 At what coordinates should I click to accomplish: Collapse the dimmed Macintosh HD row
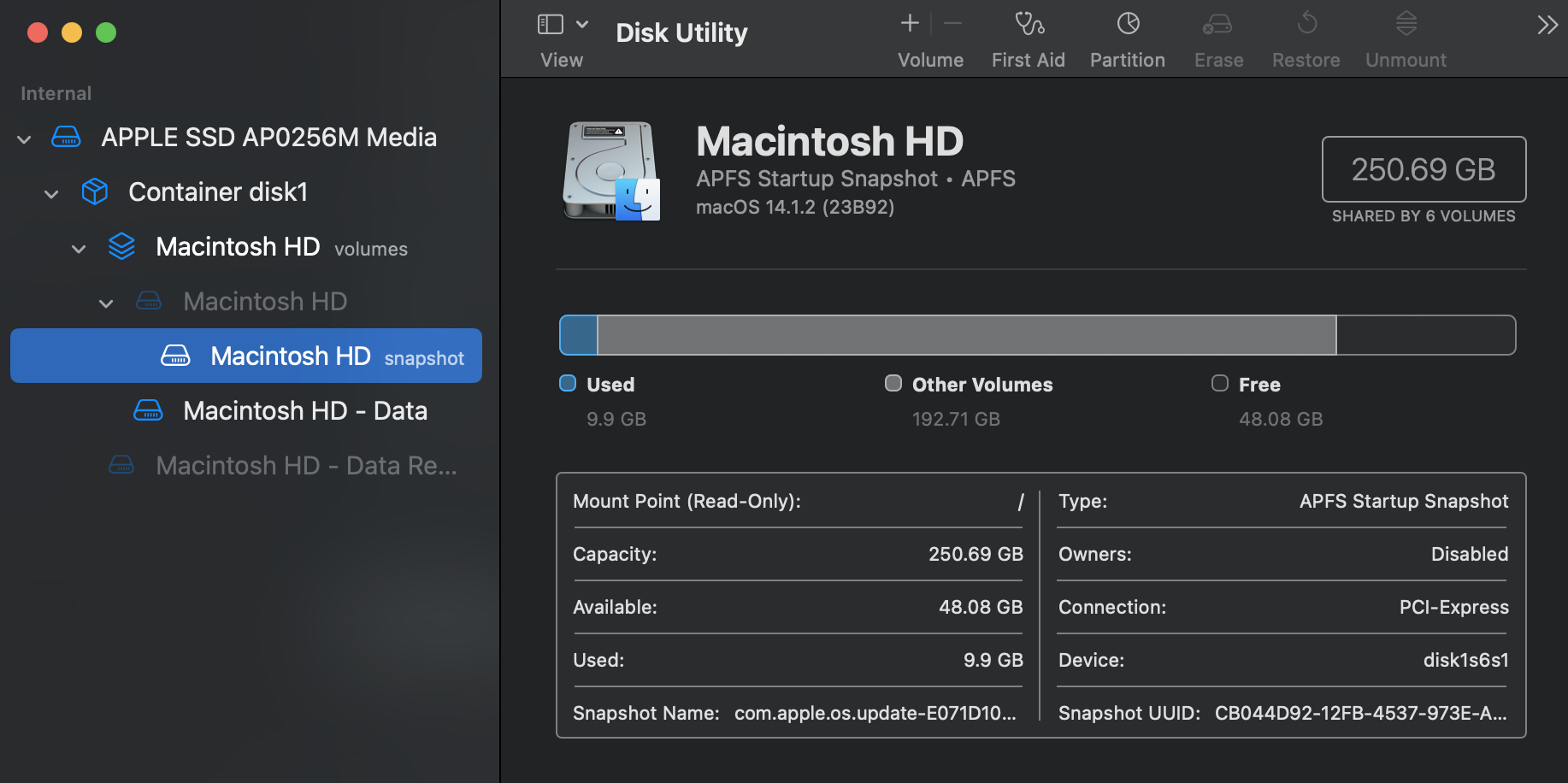pyautogui.click(x=106, y=303)
